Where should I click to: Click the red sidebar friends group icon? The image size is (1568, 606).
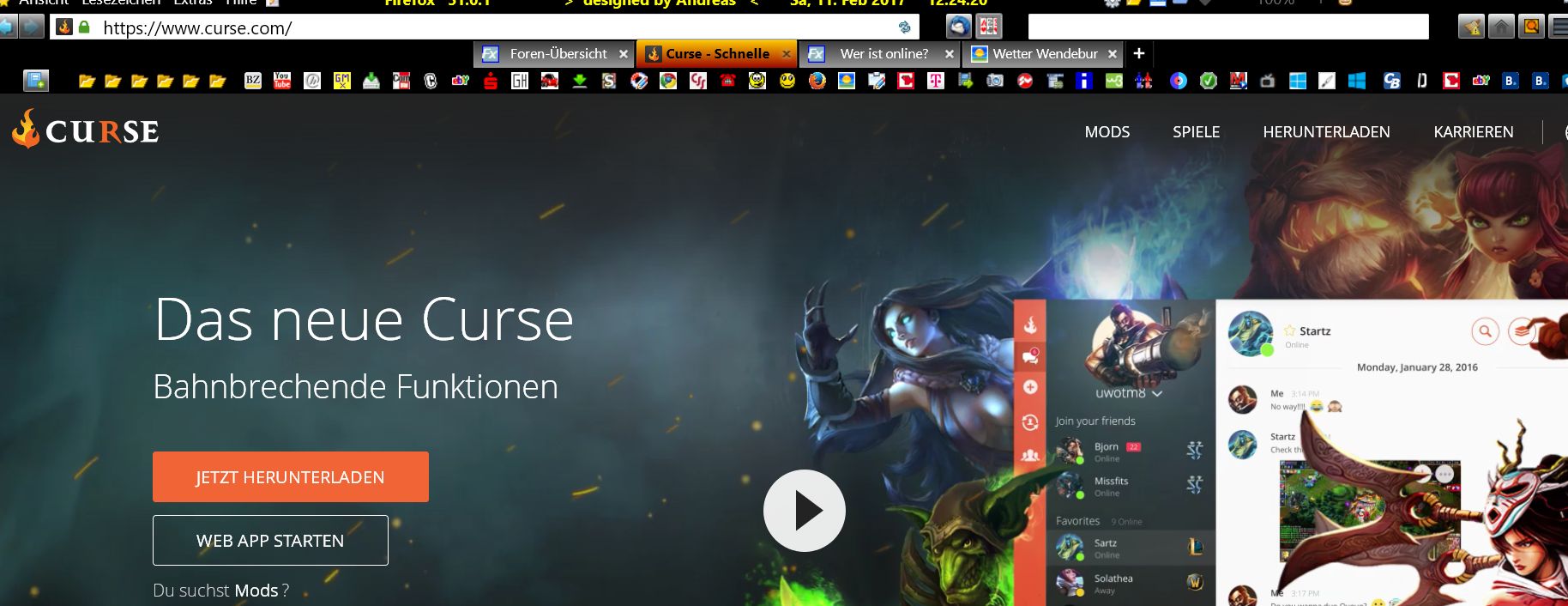[x=1030, y=455]
